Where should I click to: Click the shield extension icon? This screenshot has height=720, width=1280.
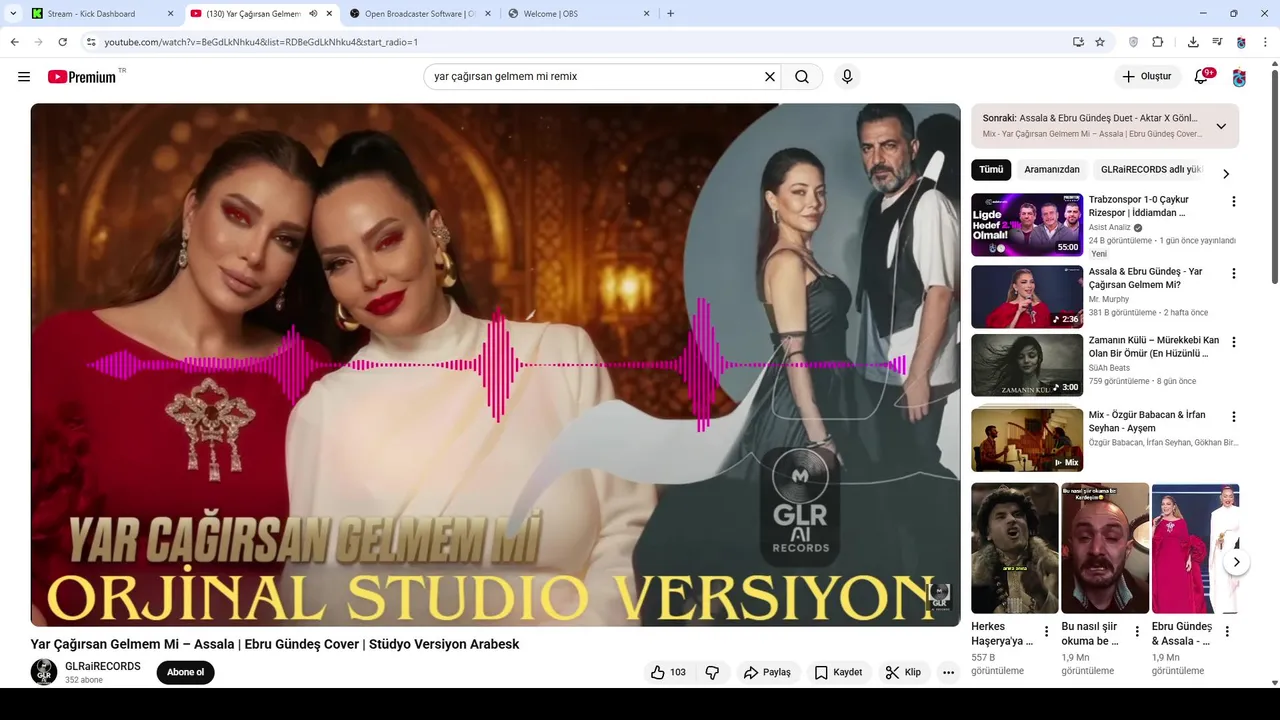point(1133,42)
